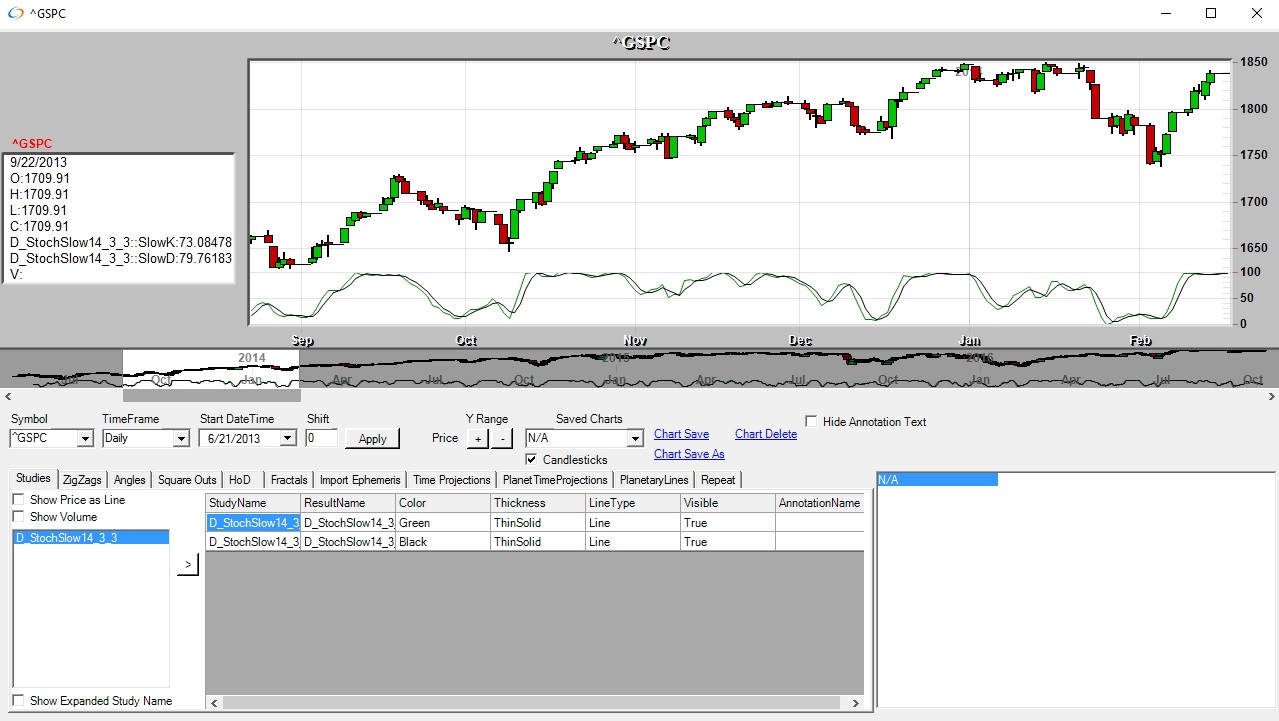The width and height of the screenshot is (1279, 721).
Task: Click the Y Range minus button
Action: point(502,438)
